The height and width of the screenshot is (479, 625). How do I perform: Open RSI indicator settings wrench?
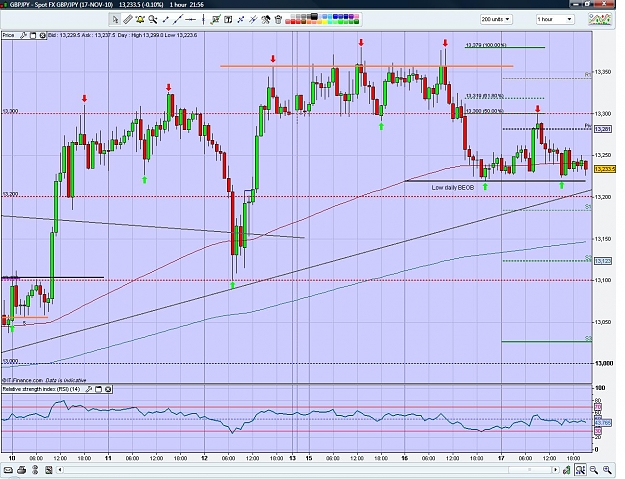point(89,389)
